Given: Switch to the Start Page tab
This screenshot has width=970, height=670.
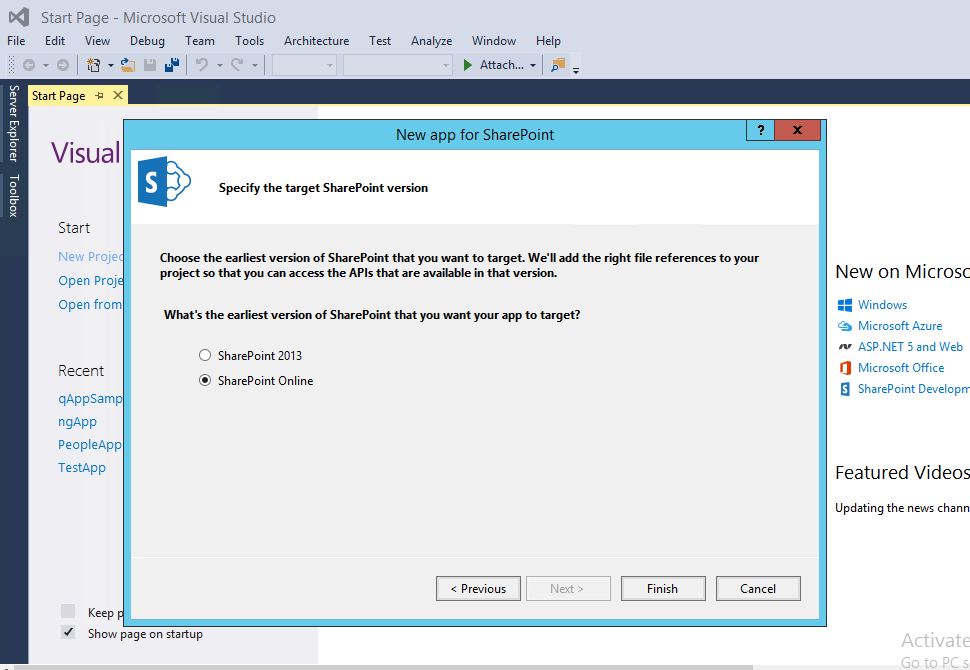Looking at the screenshot, I should pyautogui.click(x=59, y=95).
